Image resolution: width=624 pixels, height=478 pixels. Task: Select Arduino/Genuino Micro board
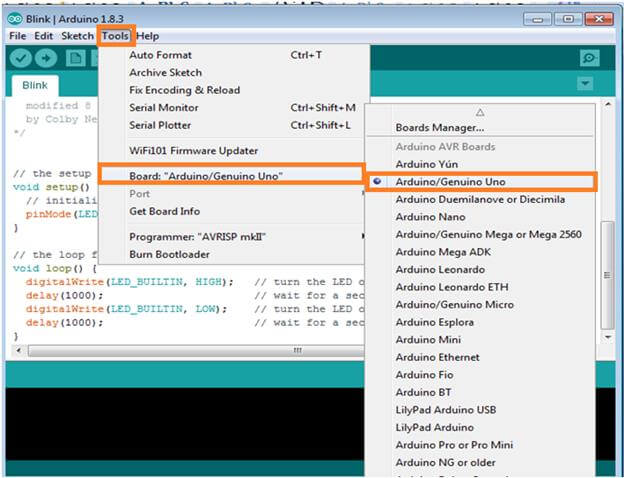481,304
